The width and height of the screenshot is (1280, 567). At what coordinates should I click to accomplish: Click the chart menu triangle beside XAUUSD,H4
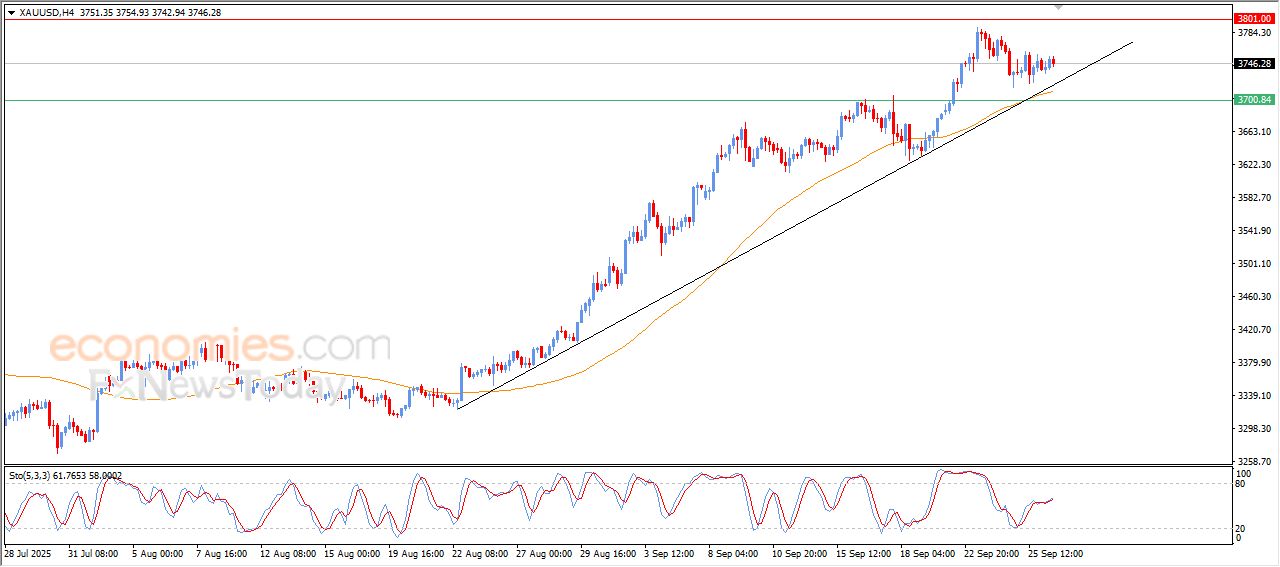[x=11, y=12]
